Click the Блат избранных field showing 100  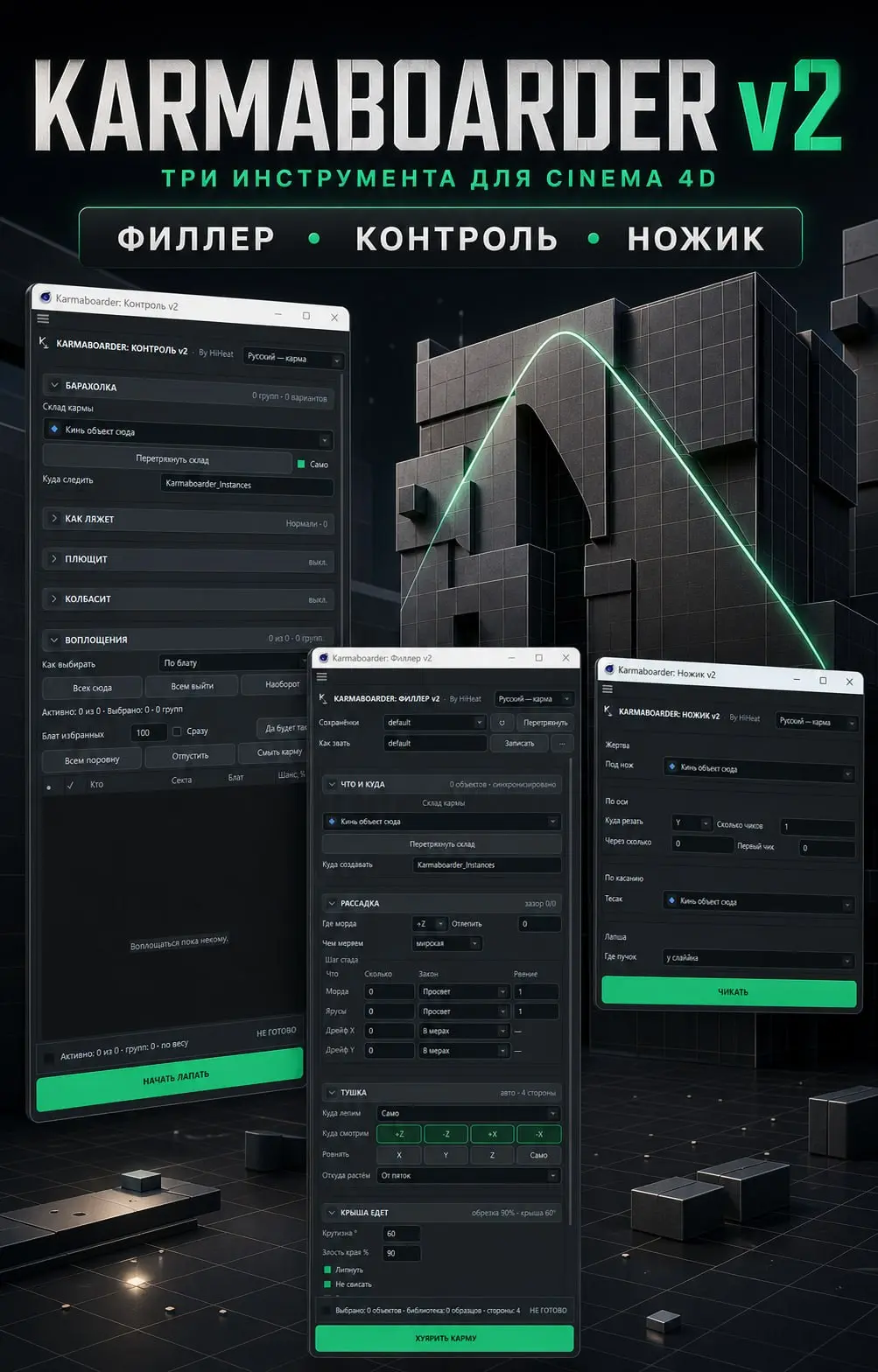(x=147, y=732)
